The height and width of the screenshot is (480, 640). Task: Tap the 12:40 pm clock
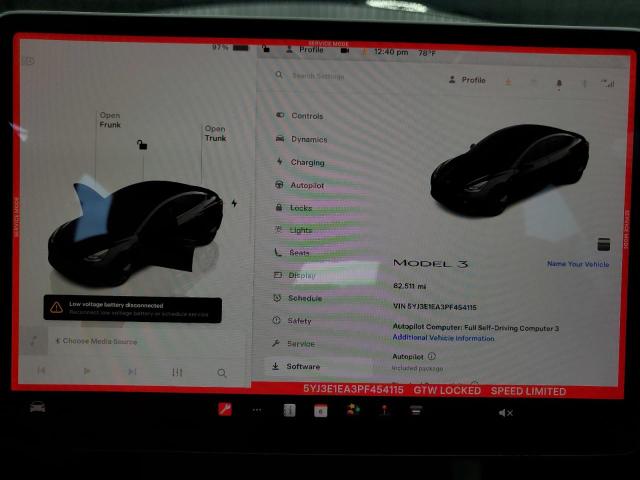pos(391,52)
